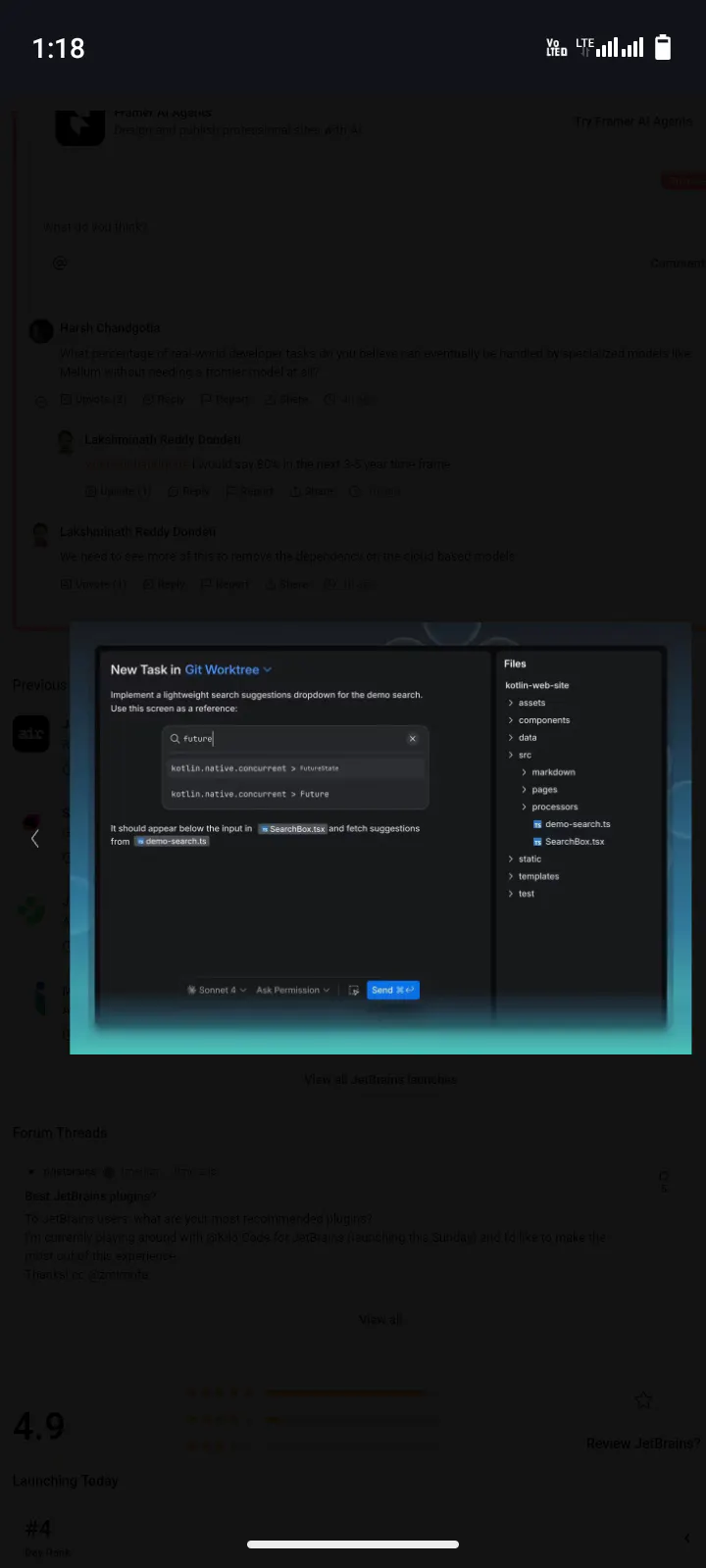Open the "Try Framer AI Agents" link
The image size is (706, 1568).
(x=633, y=121)
